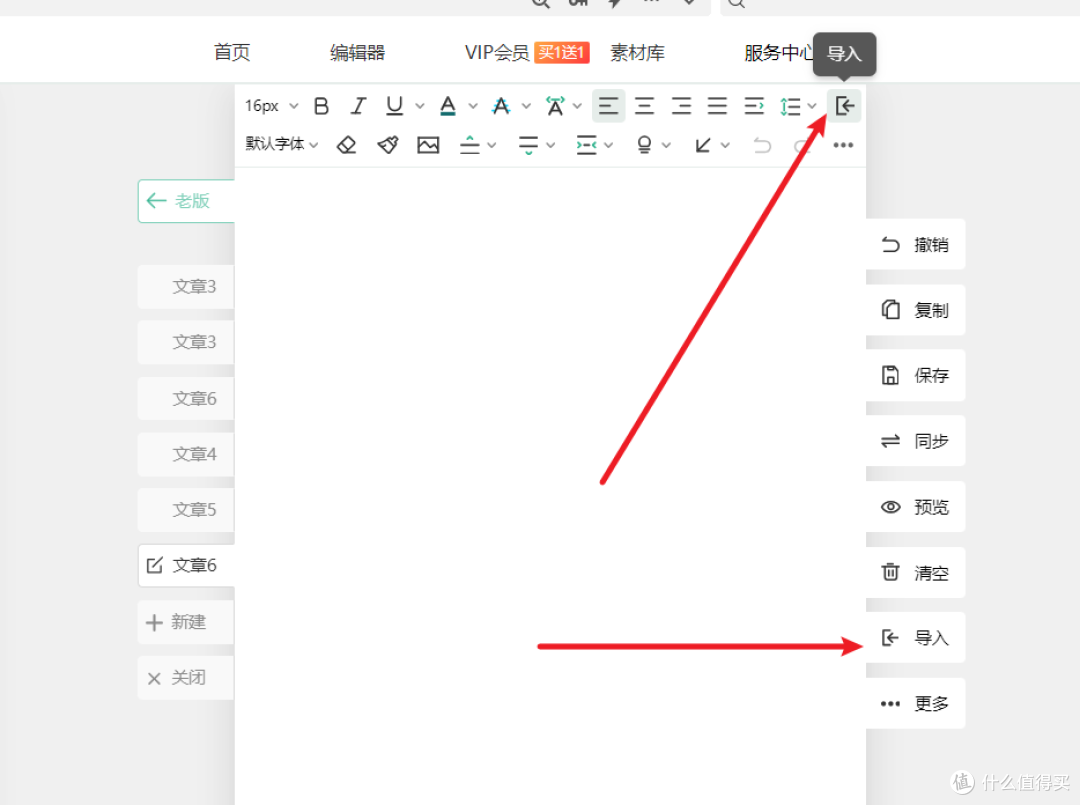Justify text on both sides
The width and height of the screenshot is (1080, 805).
pos(717,106)
